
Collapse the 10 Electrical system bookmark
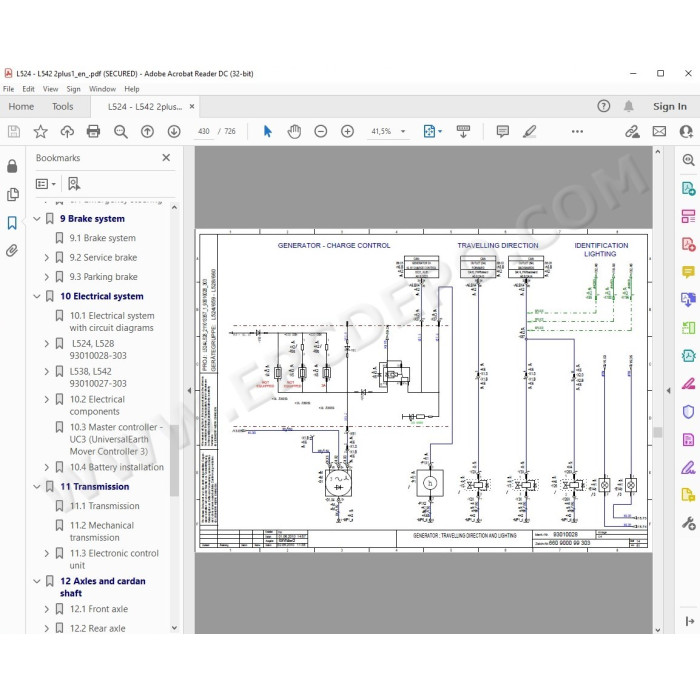pyautogui.click(x=37, y=296)
